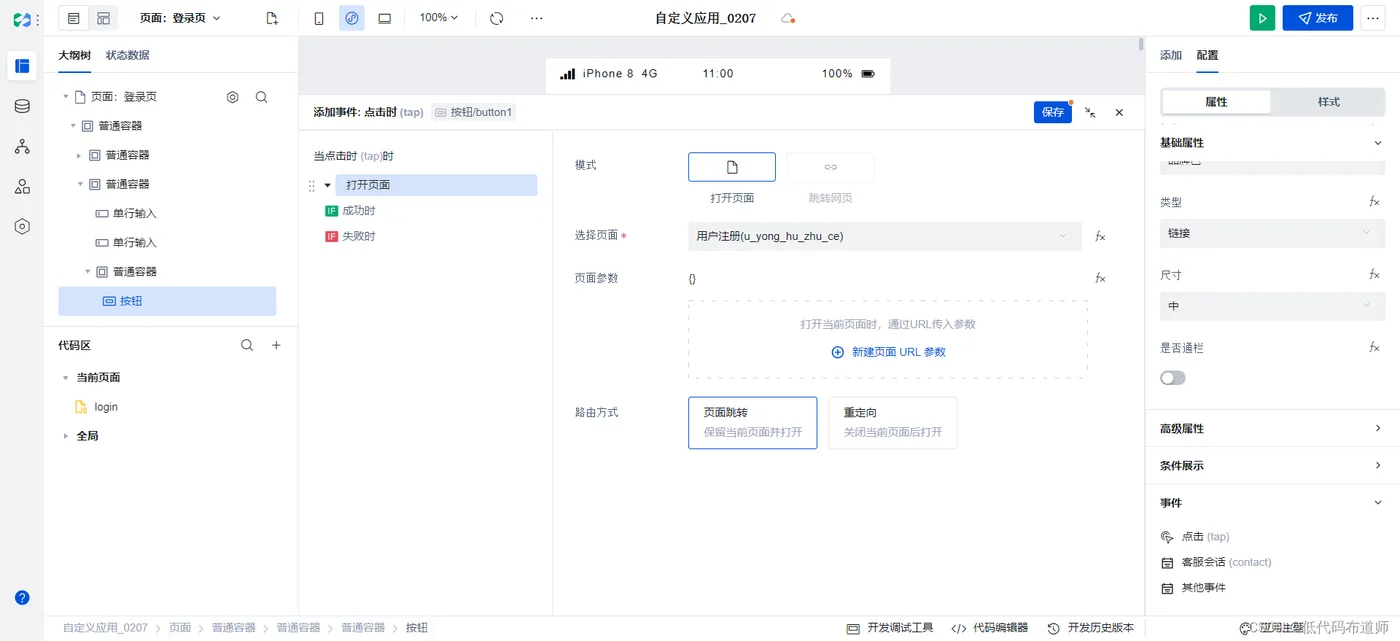Click fx binding icon for 选择页面
Screen dimensions: 1400x641
1100,236
